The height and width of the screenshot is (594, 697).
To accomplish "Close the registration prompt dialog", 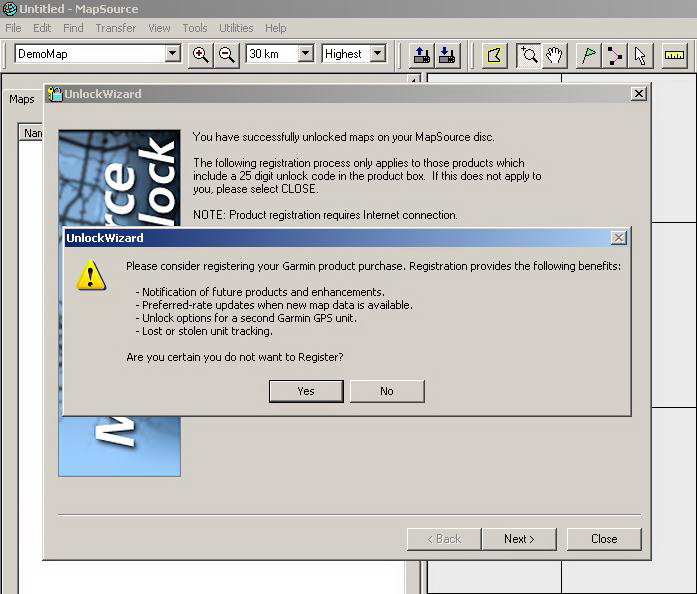I will (x=619, y=238).
